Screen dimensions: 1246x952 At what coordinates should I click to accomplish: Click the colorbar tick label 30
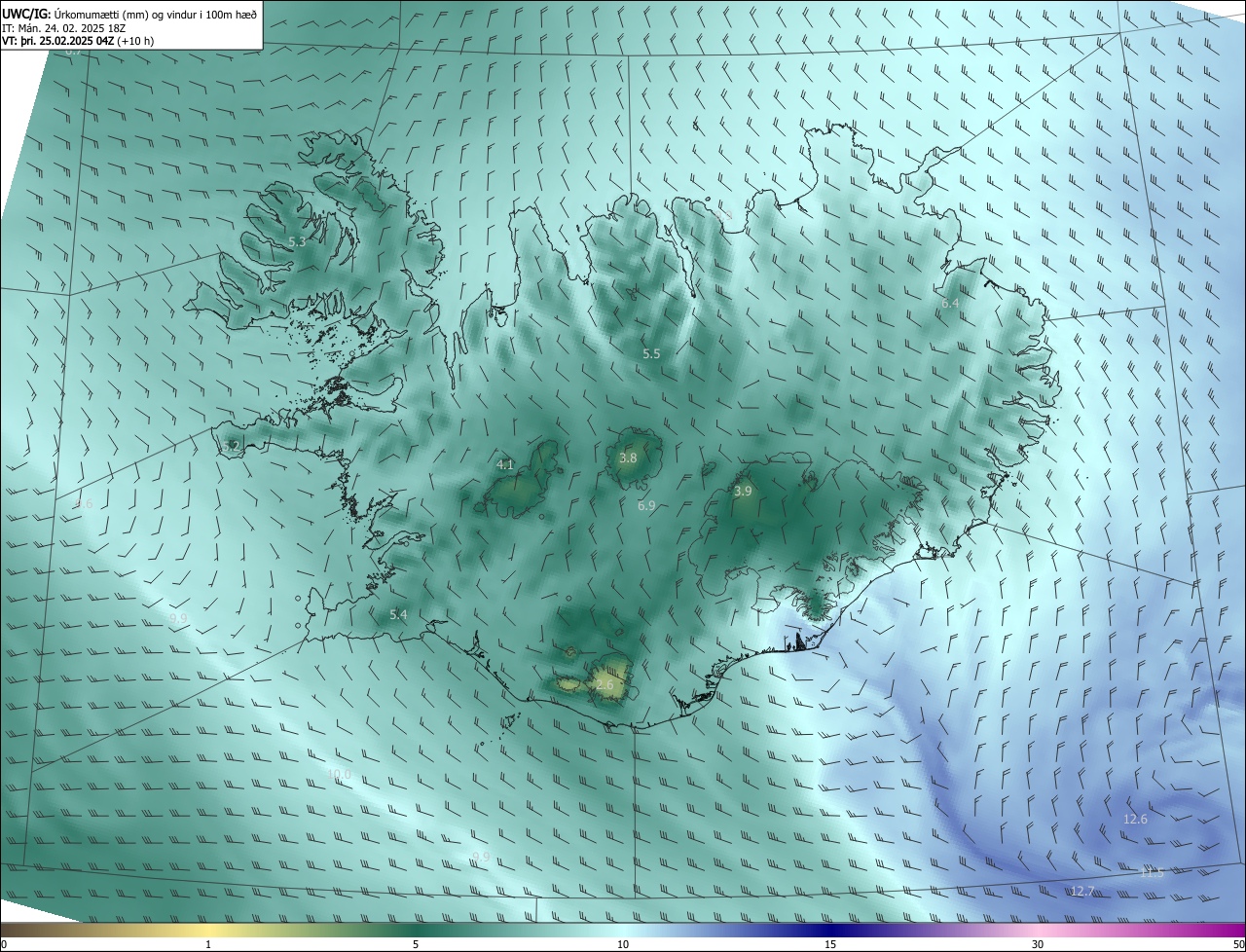click(1038, 944)
